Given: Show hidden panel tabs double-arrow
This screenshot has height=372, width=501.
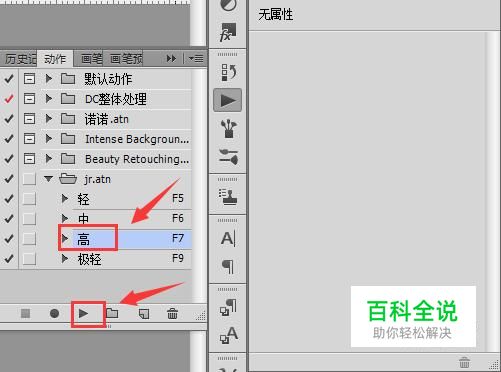Looking at the screenshot, I should (171, 59).
